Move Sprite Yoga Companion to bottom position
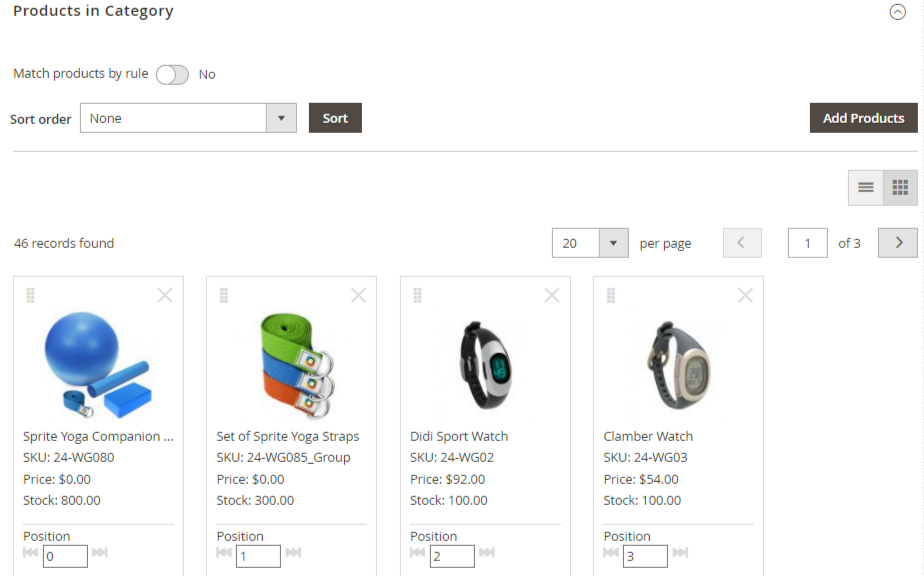 coord(100,552)
